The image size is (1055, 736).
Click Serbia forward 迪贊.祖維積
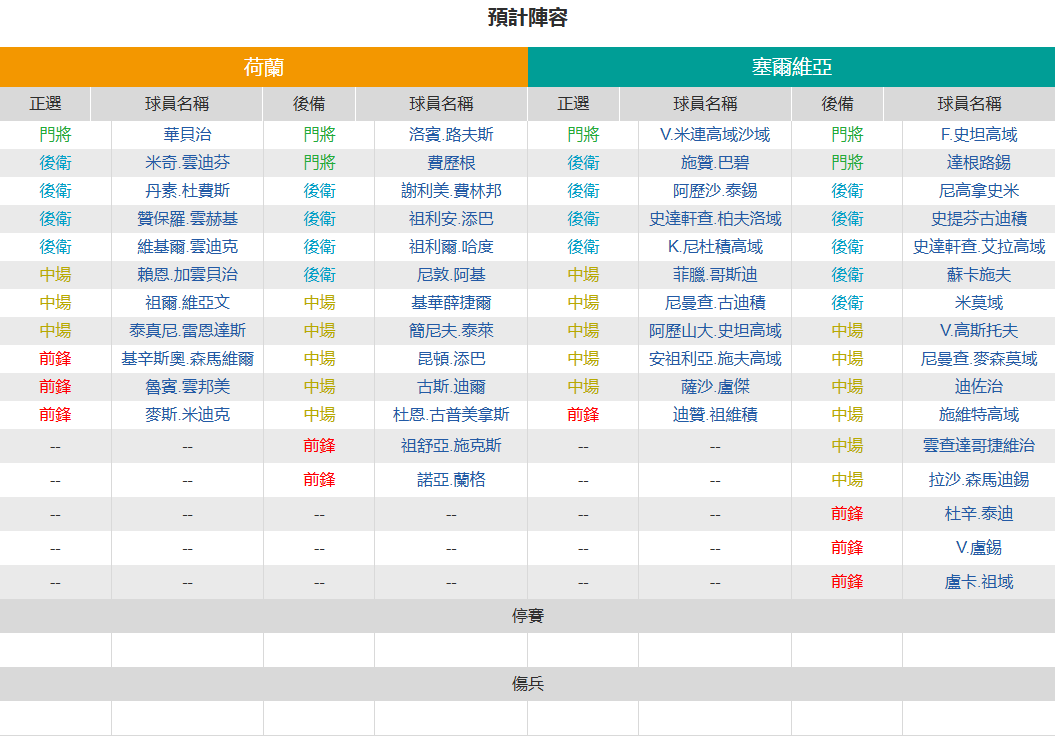click(x=715, y=414)
